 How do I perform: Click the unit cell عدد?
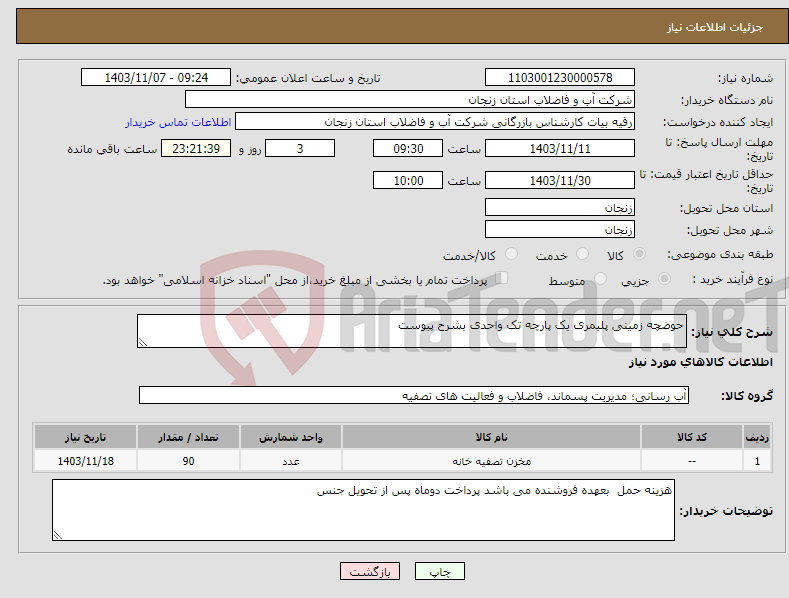click(291, 461)
